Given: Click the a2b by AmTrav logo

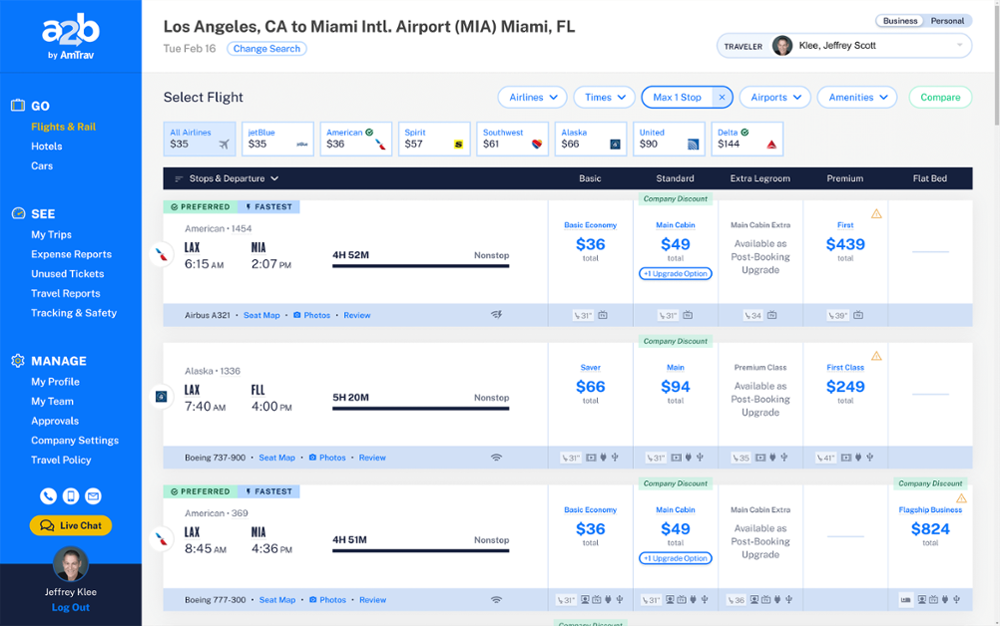Looking at the screenshot, I should 70,38.
